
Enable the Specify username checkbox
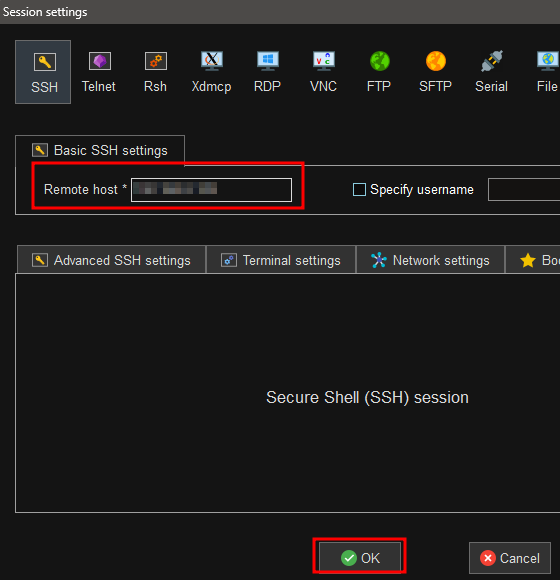pyautogui.click(x=359, y=189)
